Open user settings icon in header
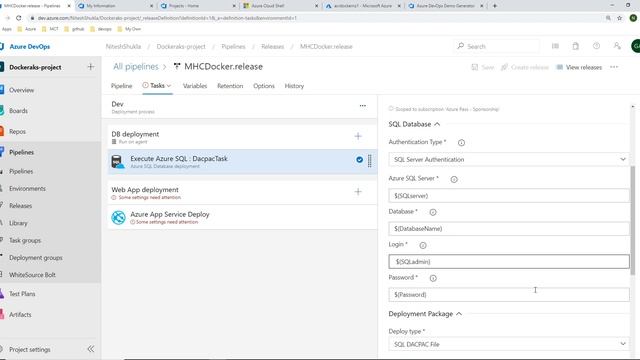 [x=617, y=46]
